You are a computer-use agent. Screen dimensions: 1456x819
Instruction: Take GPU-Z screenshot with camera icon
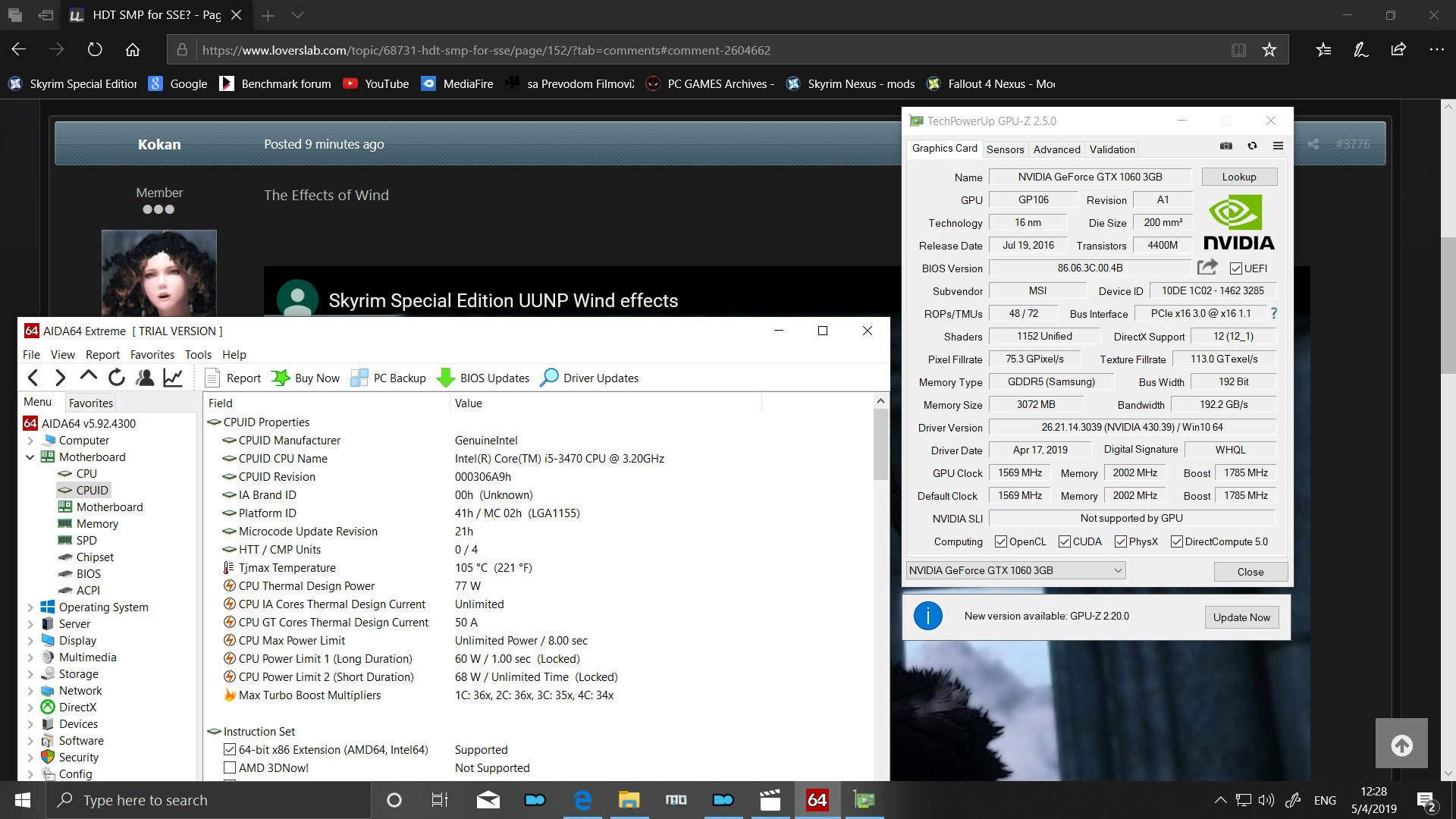[1225, 146]
